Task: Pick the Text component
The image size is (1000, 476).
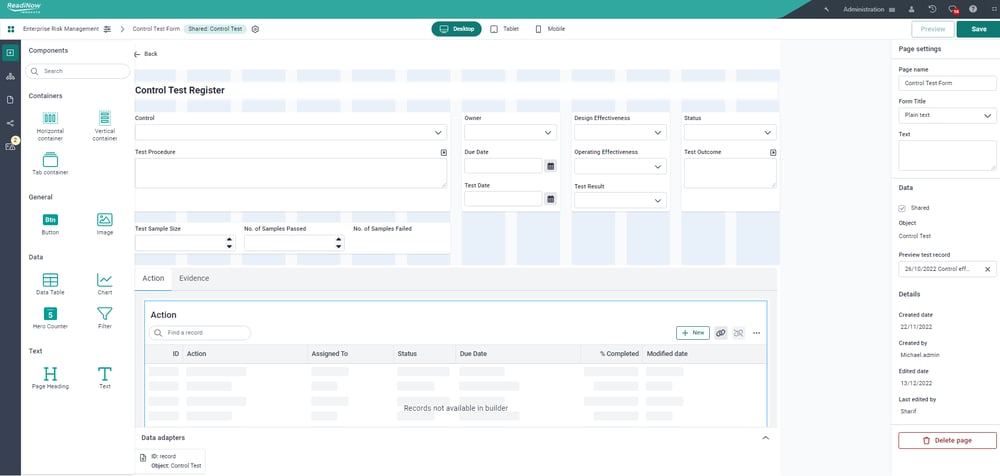Action: click(x=105, y=378)
